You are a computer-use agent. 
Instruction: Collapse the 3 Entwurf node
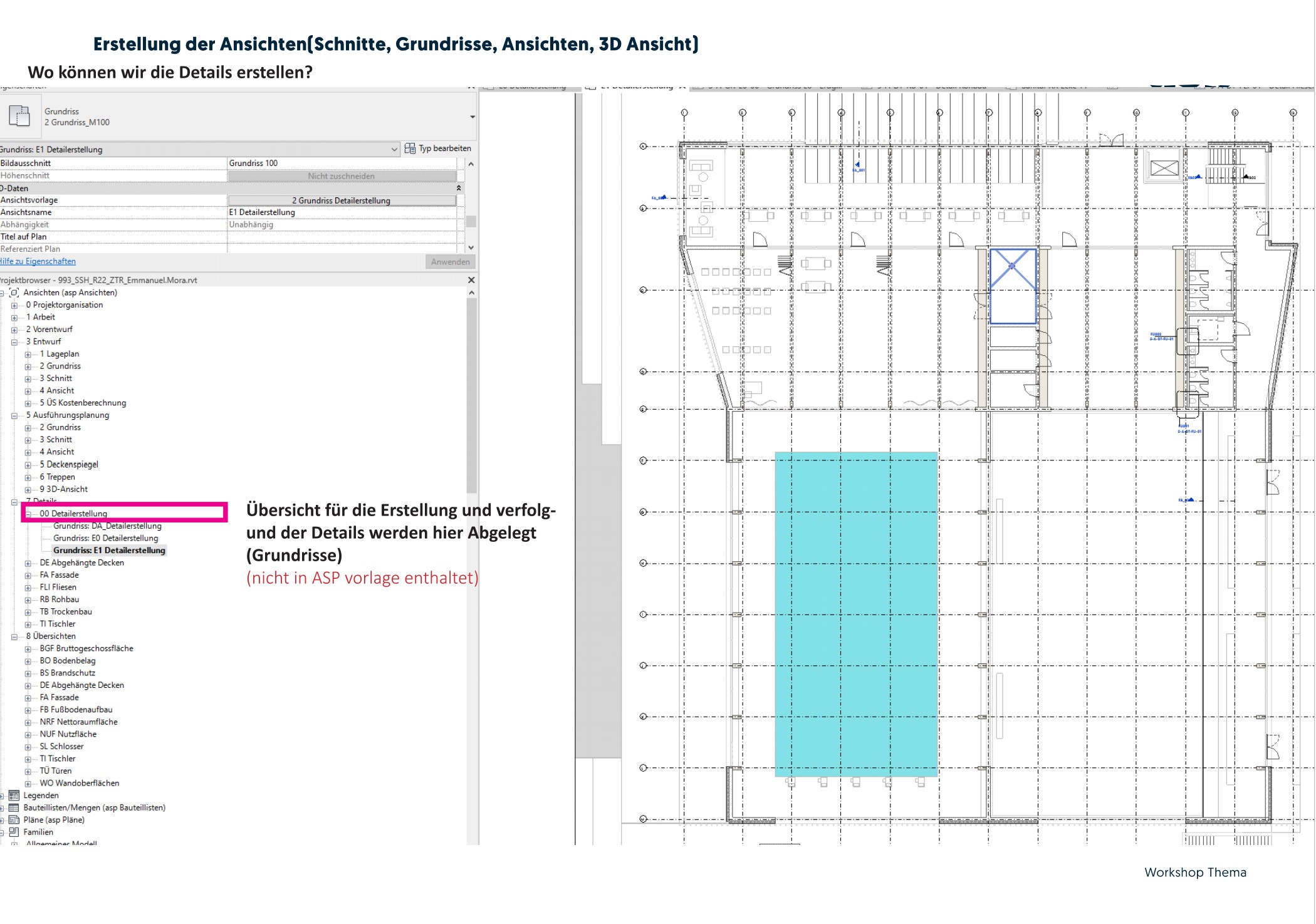click(x=14, y=342)
